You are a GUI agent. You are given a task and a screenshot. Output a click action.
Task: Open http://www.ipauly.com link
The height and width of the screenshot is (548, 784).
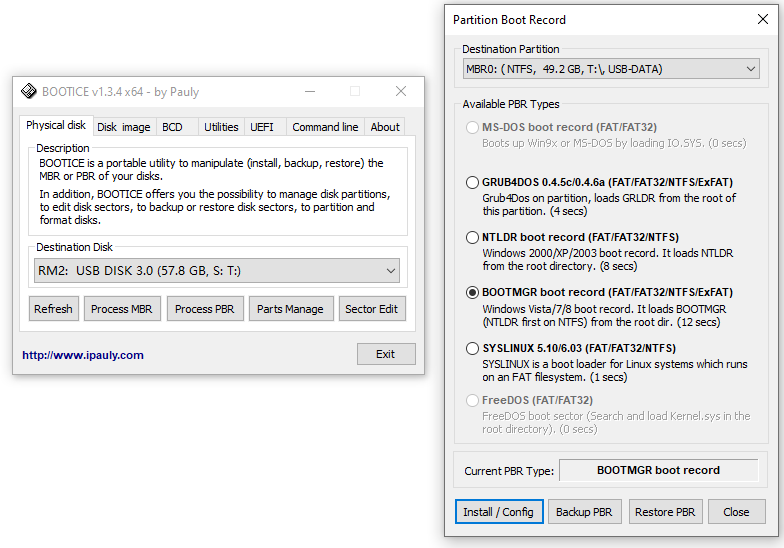point(83,355)
